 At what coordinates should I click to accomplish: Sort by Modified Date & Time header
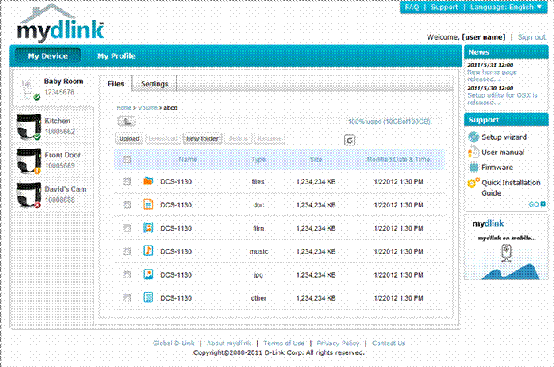398,160
